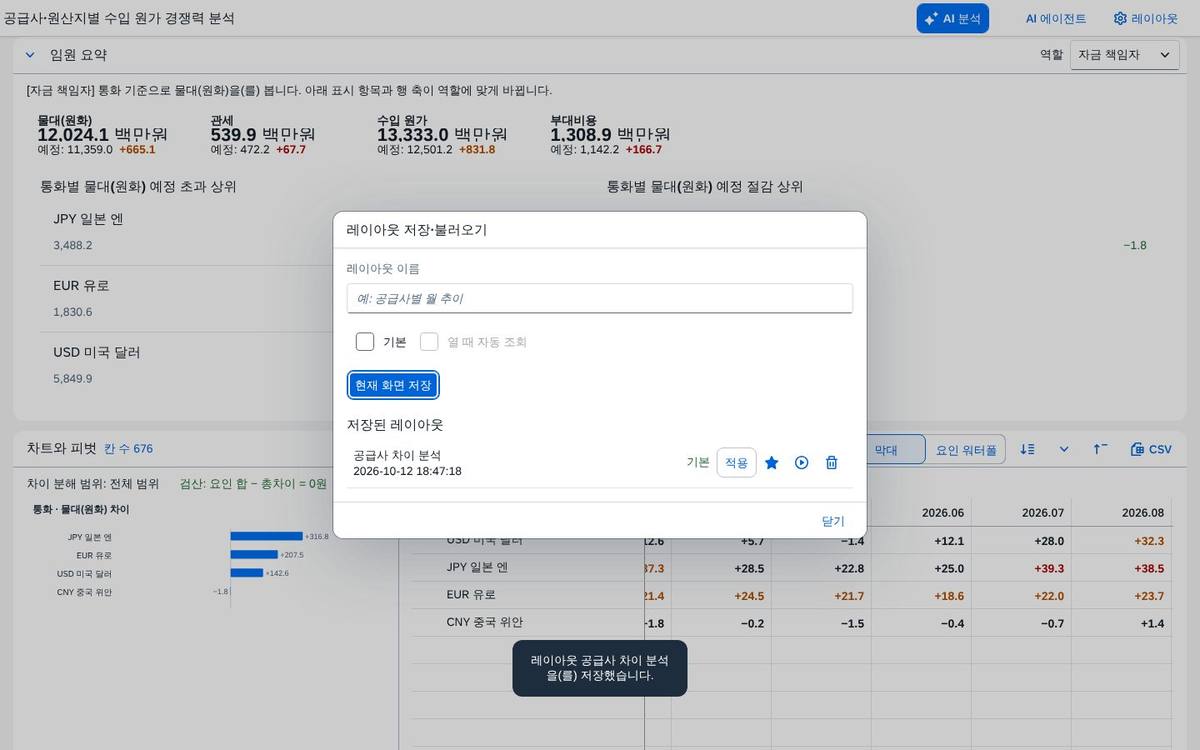Switch to 요인 워터폴 tab

click(965, 450)
